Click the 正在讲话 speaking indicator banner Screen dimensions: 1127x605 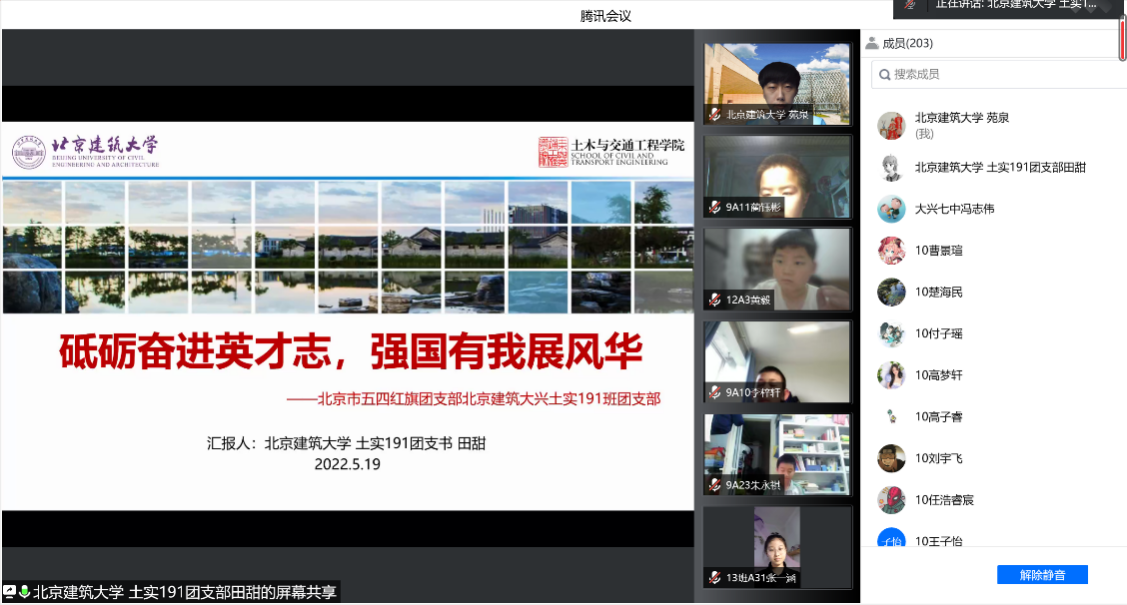point(1008,6)
